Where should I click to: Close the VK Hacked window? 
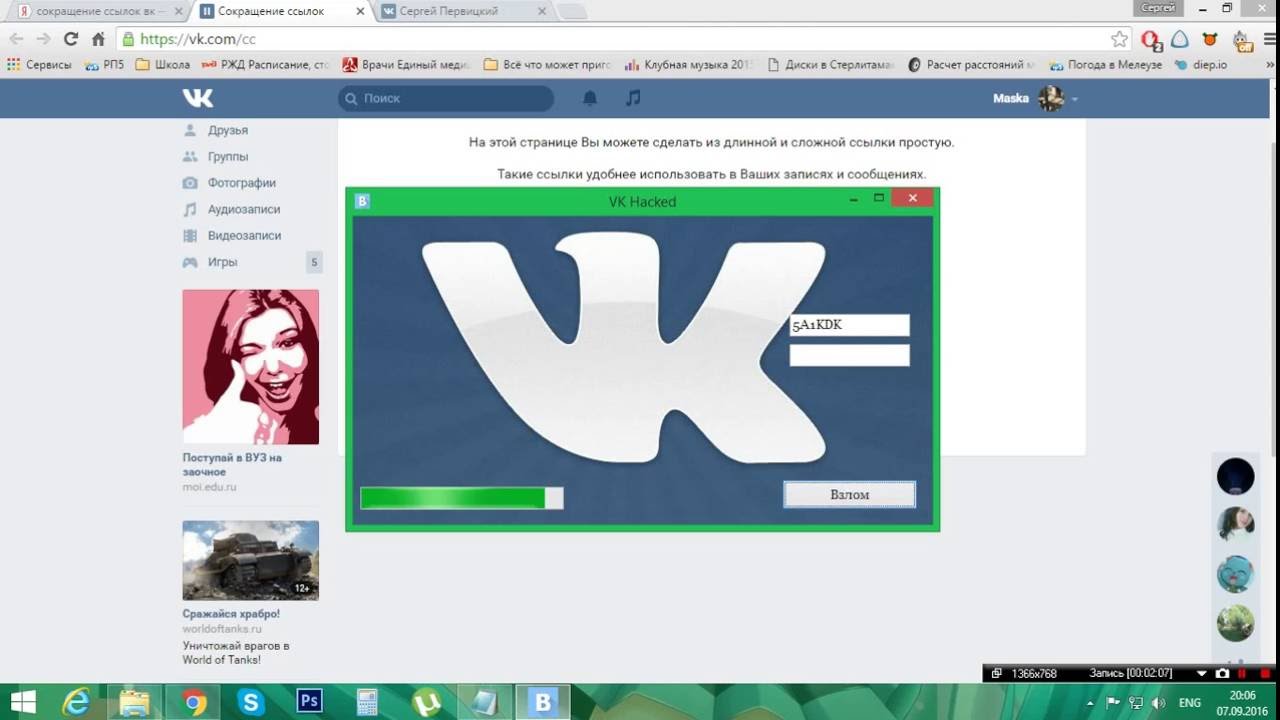912,198
